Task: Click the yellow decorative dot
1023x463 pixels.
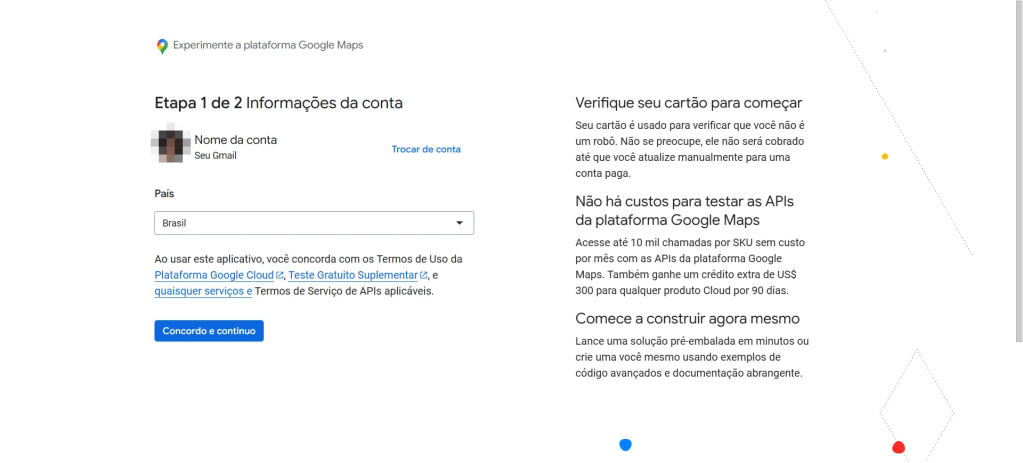Action: (885, 157)
